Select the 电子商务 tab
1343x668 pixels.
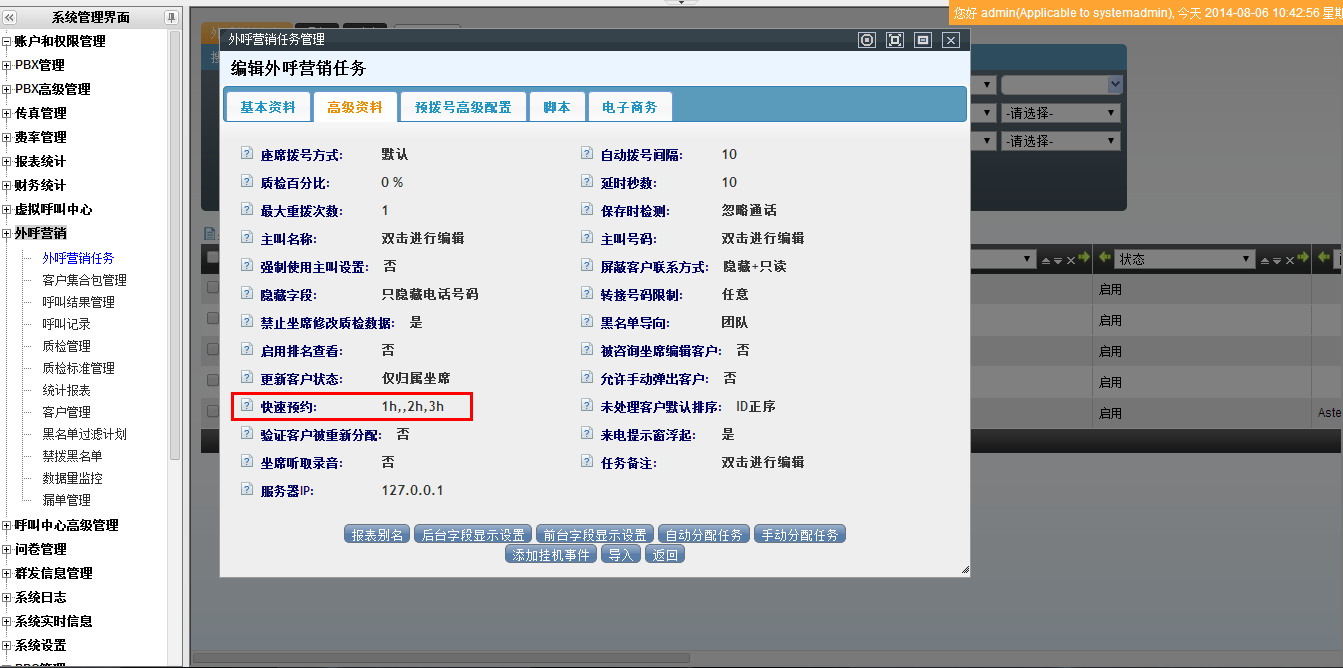tap(630, 107)
